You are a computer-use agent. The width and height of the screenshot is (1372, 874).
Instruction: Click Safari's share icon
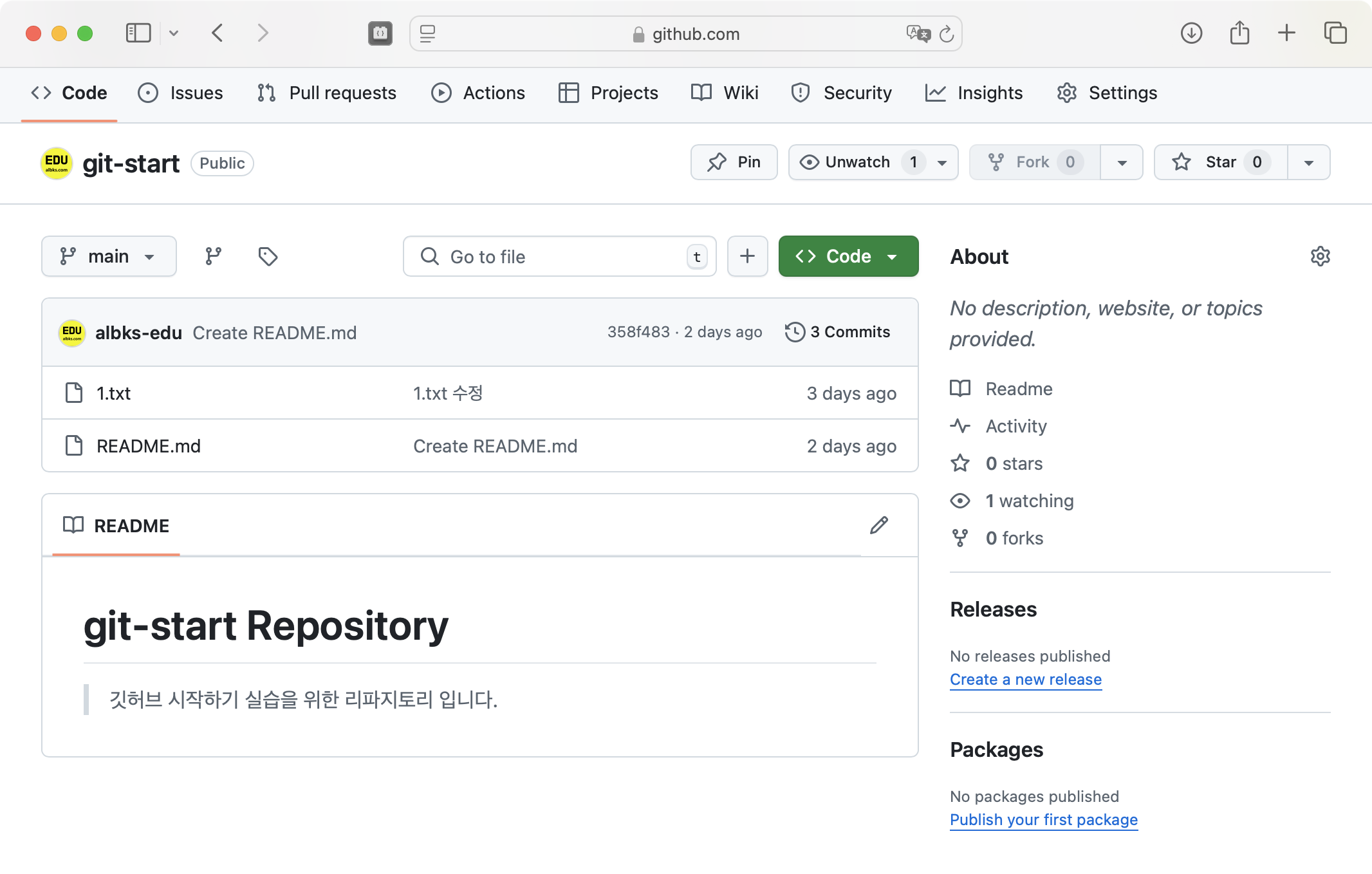click(1239, 33)
